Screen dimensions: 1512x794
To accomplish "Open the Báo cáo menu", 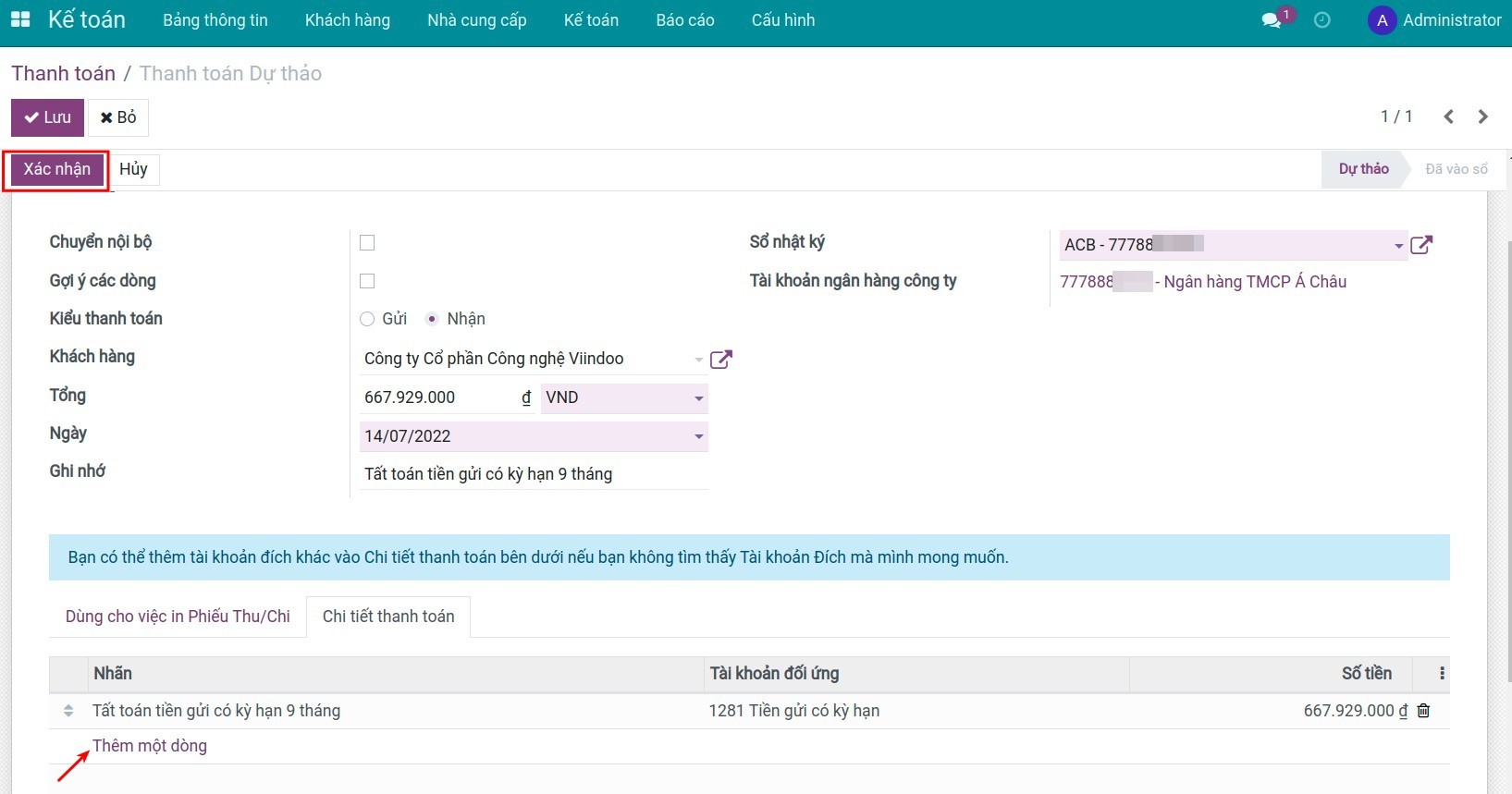I will 684,20.
